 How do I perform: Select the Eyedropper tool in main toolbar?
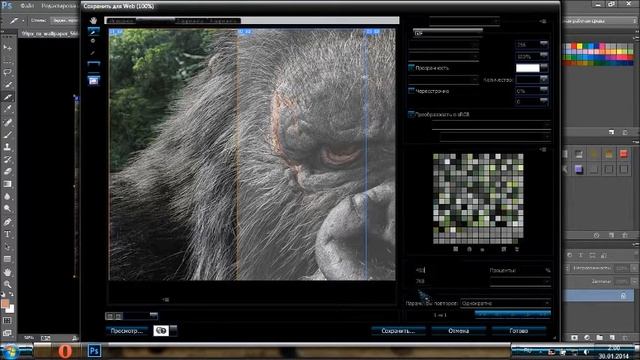(7, 109)
